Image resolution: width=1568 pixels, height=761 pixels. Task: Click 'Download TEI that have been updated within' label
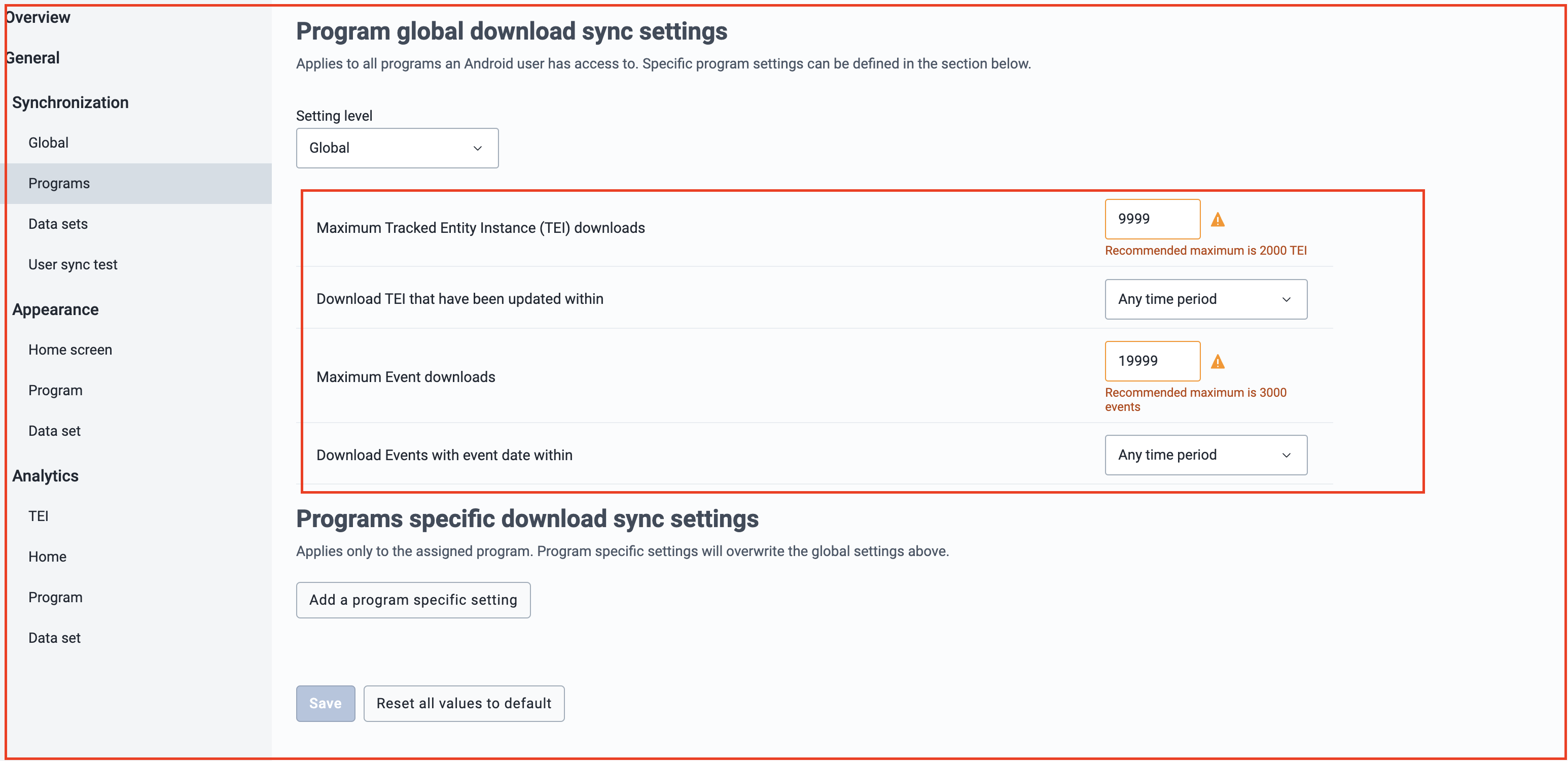(x=459, y=299)
